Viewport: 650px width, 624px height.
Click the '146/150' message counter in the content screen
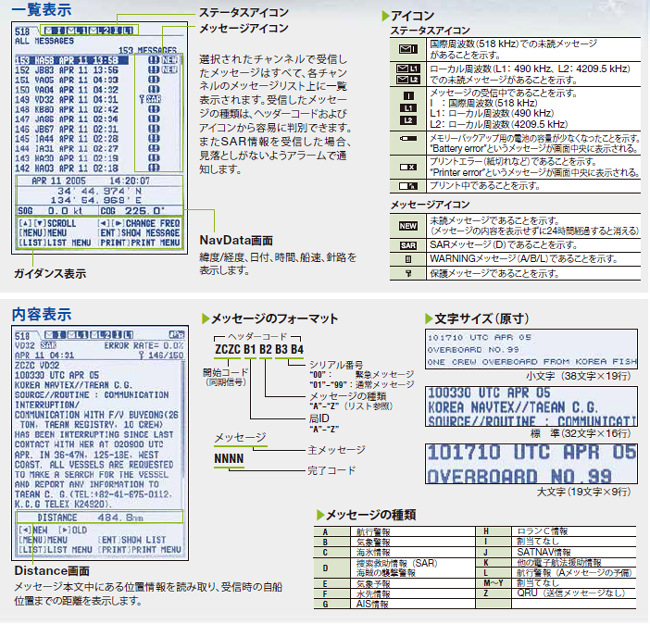pyautogui.click(x=166, y=355)
